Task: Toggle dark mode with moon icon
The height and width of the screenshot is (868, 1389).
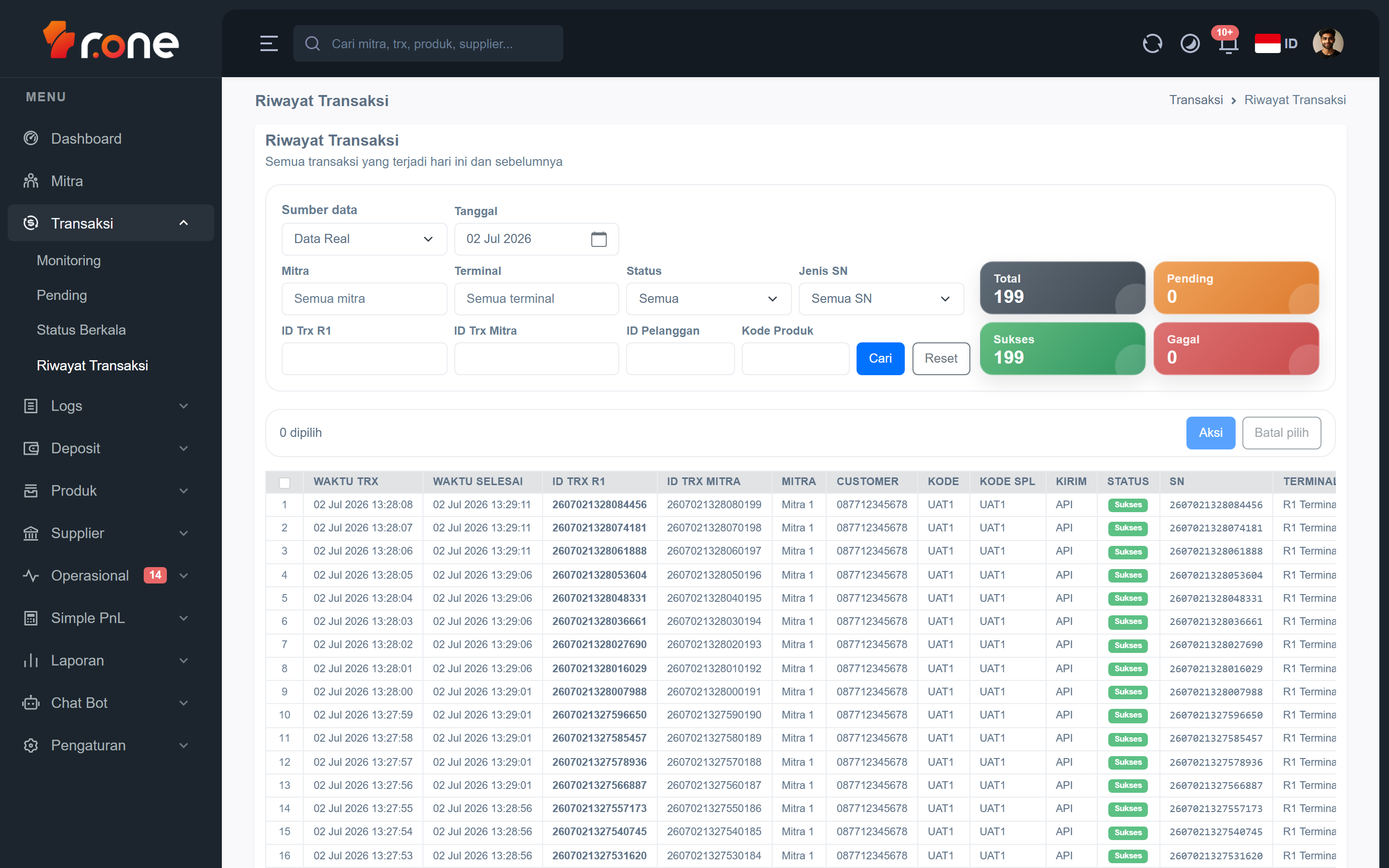Action: click(x=1190, y=43)
